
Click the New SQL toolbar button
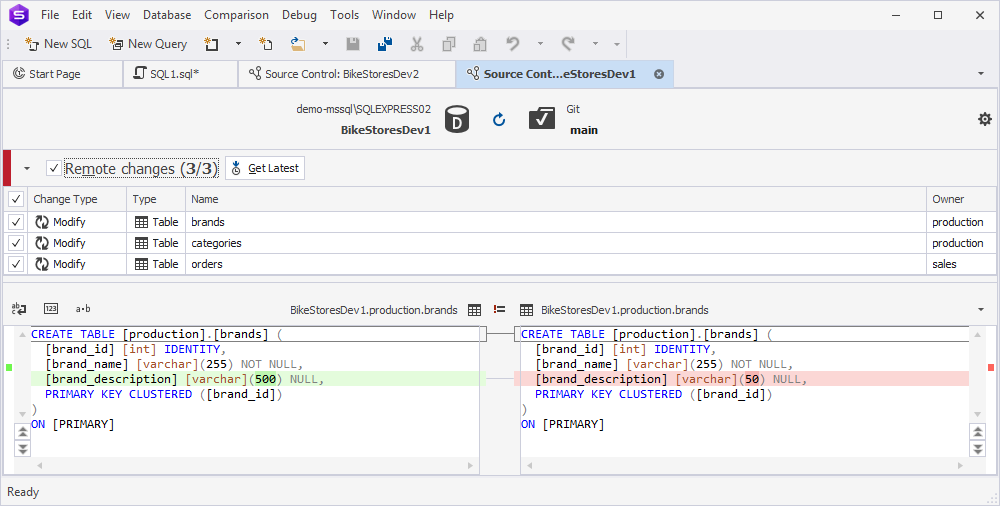pos(58,44)
